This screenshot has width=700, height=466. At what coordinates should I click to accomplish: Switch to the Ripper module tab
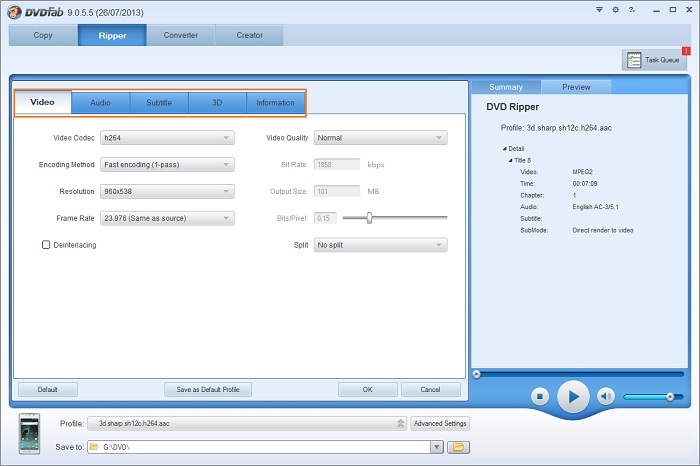point(112,35)
